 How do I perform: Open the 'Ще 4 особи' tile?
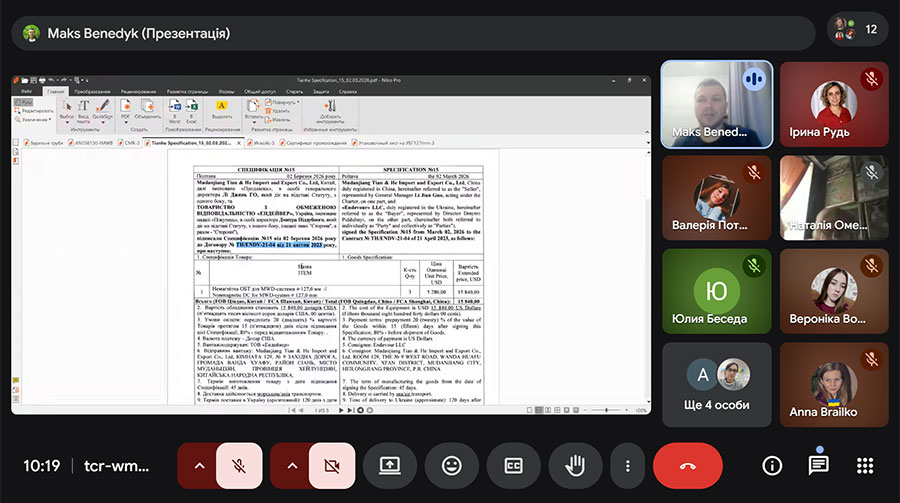coord(716,385)
